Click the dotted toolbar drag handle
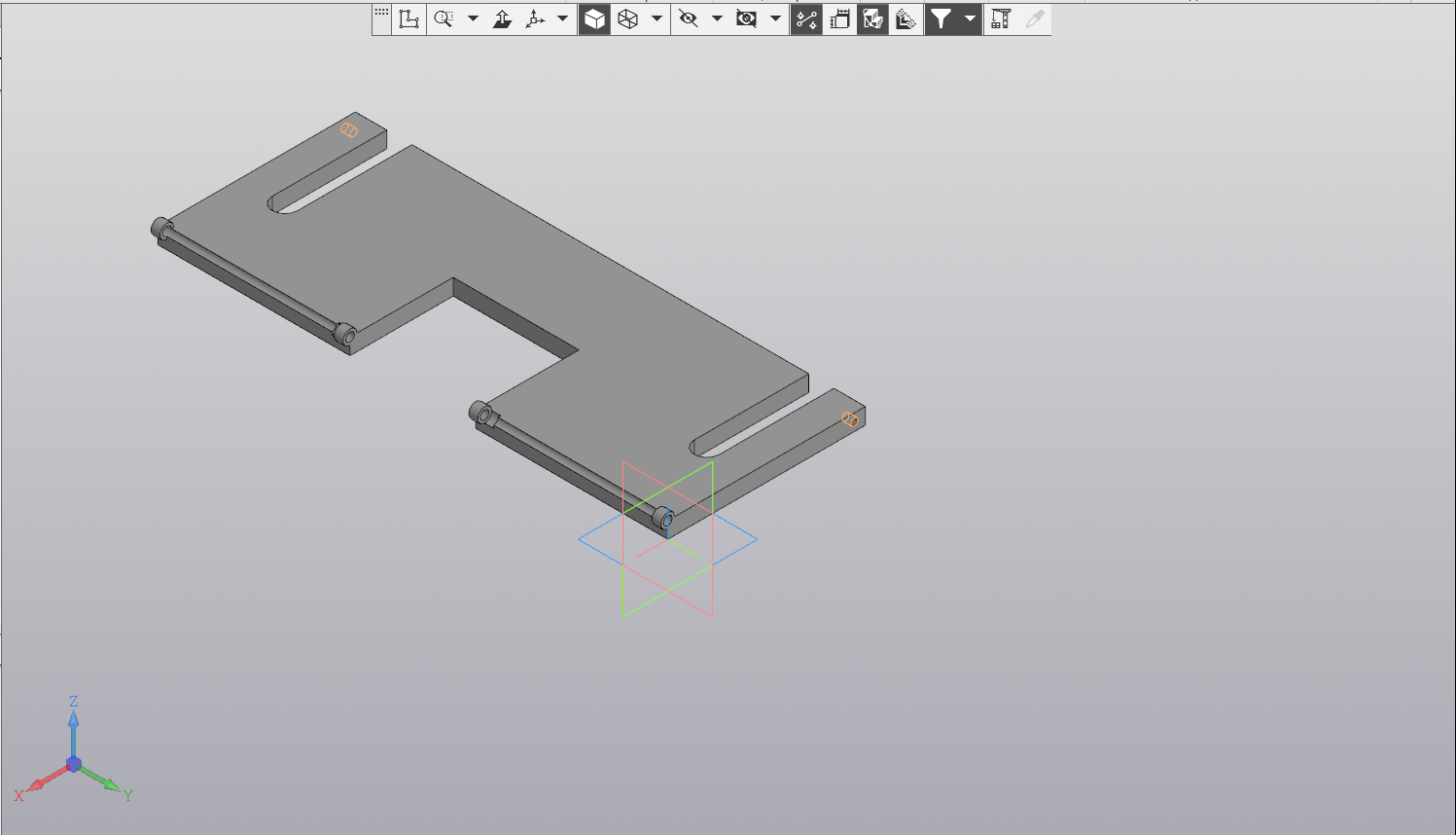The width and height of the screenshot is (1456, 835). click(381, 13)
